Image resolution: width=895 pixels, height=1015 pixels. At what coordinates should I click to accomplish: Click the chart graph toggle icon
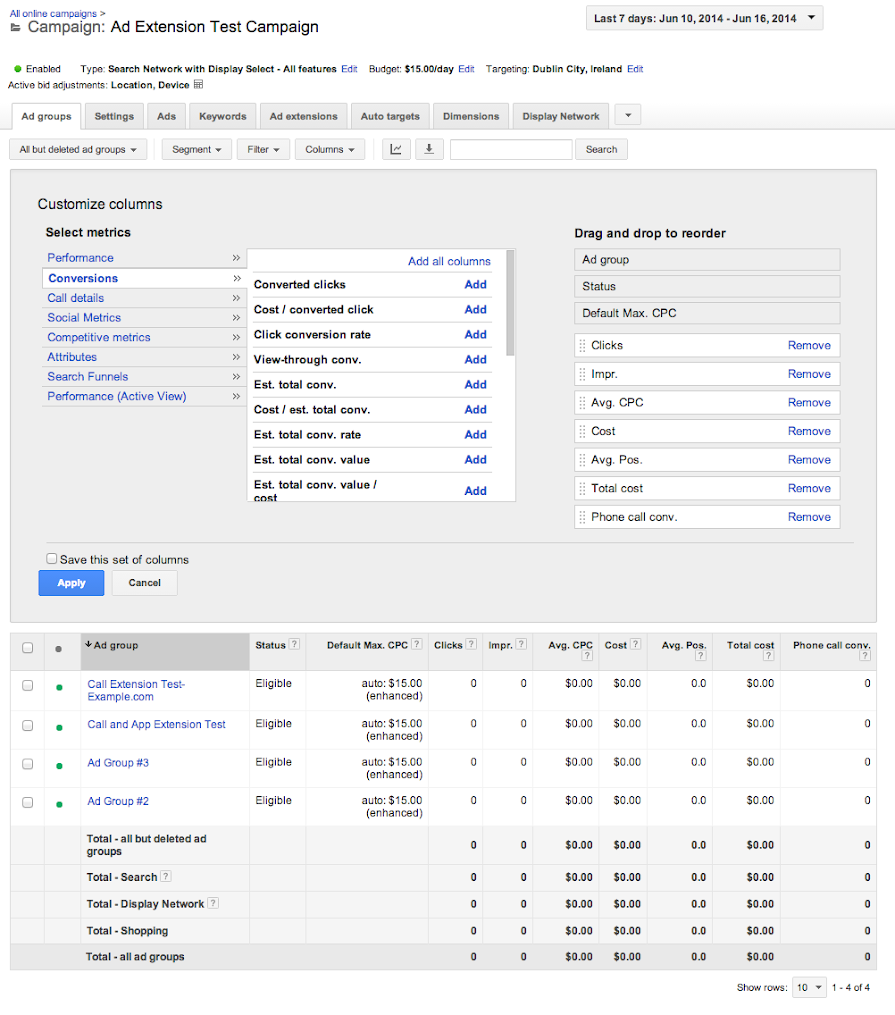397,149
